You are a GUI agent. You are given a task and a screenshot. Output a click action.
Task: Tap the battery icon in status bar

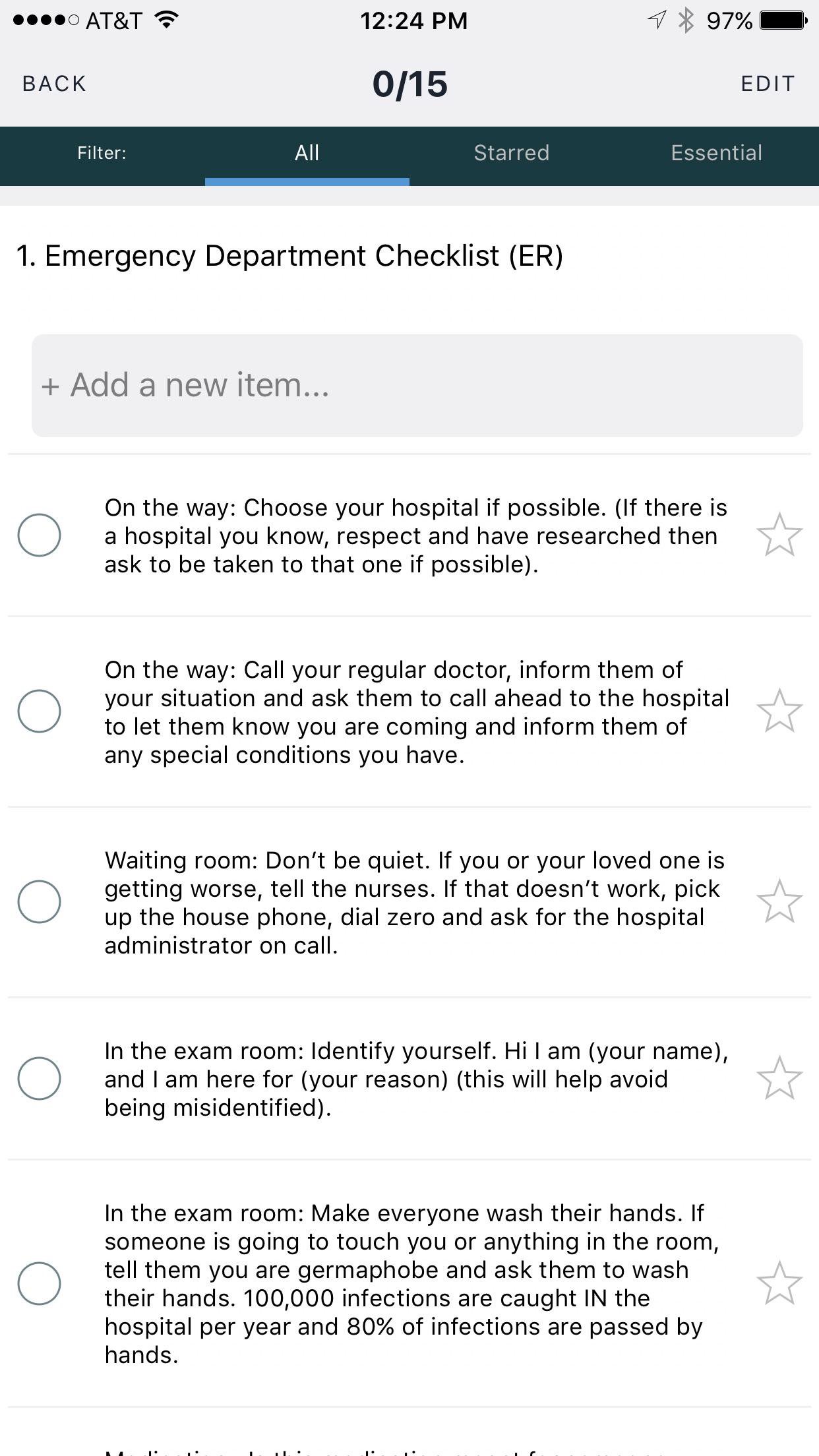783,20
